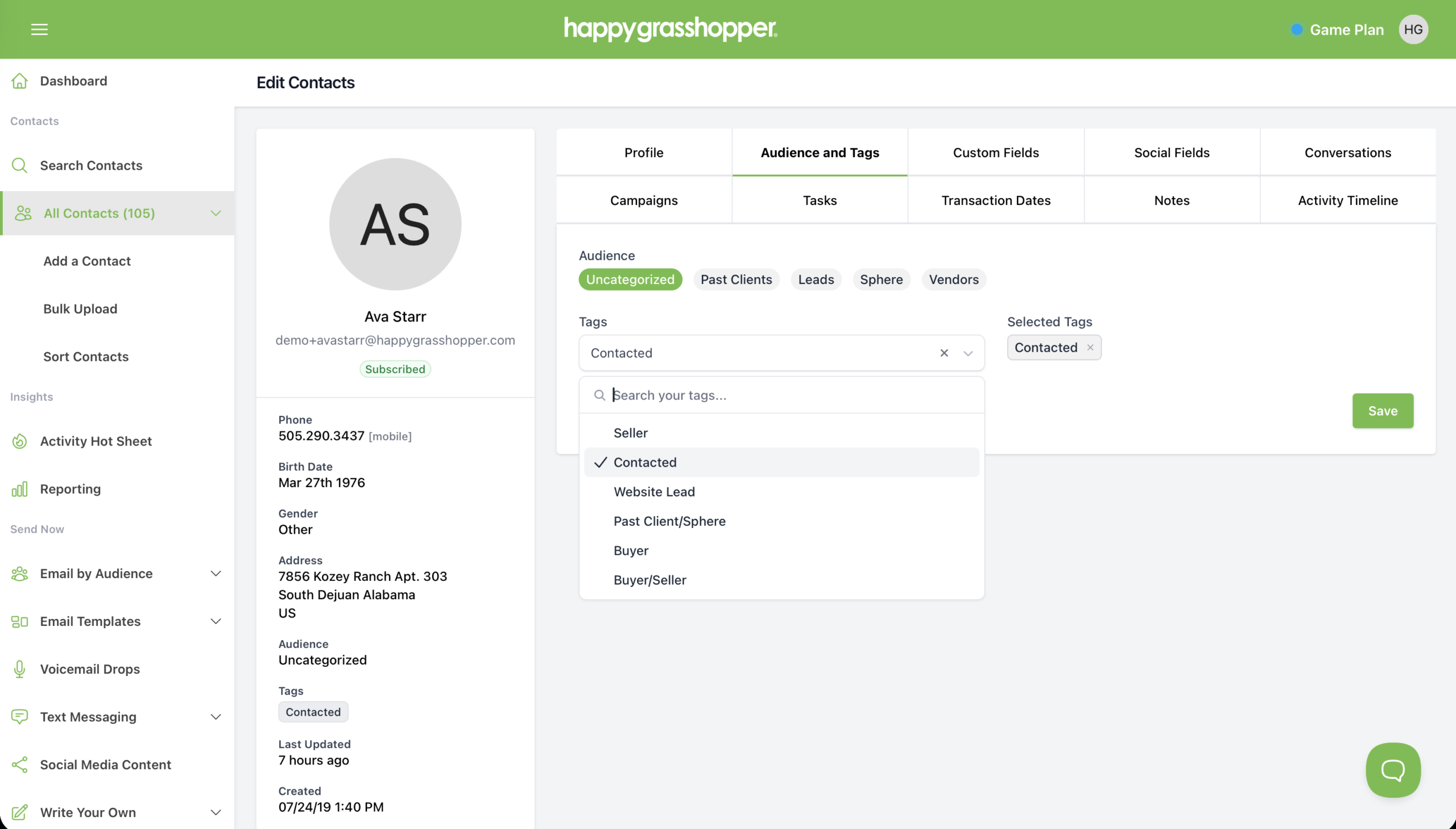Open the chat support bubble icon
Screen dimensions: 1456x829
click(x=1393, y=770)
